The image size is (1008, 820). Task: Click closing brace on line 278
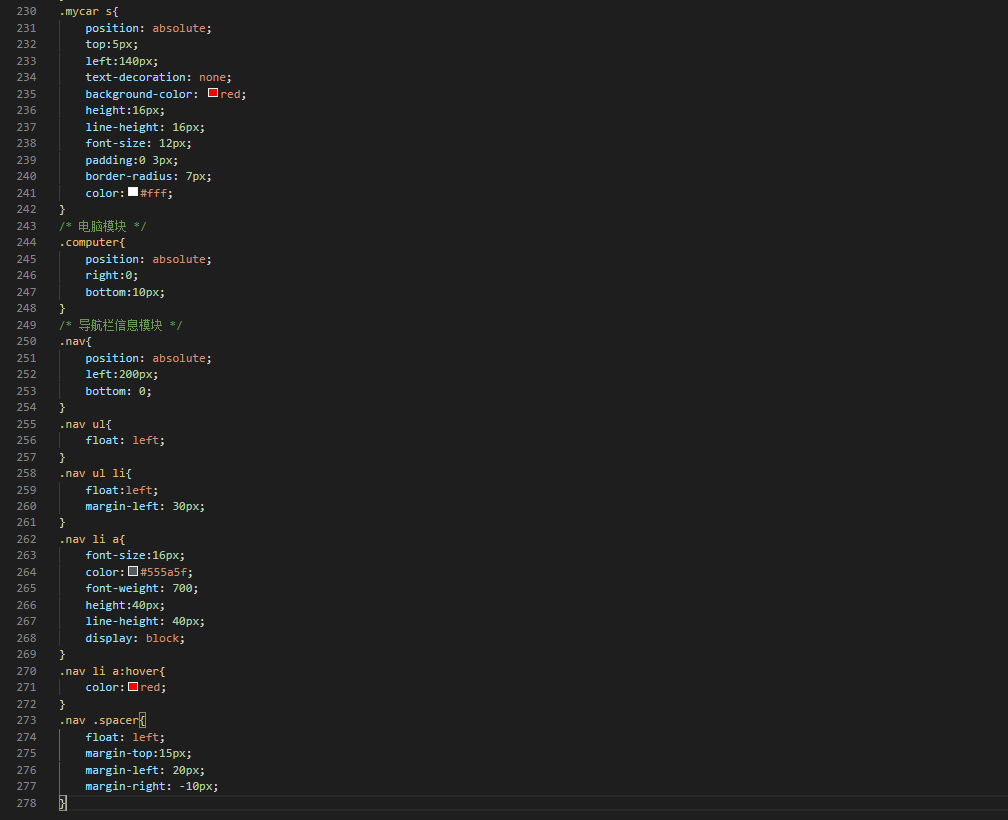click(x=62, y=803)
